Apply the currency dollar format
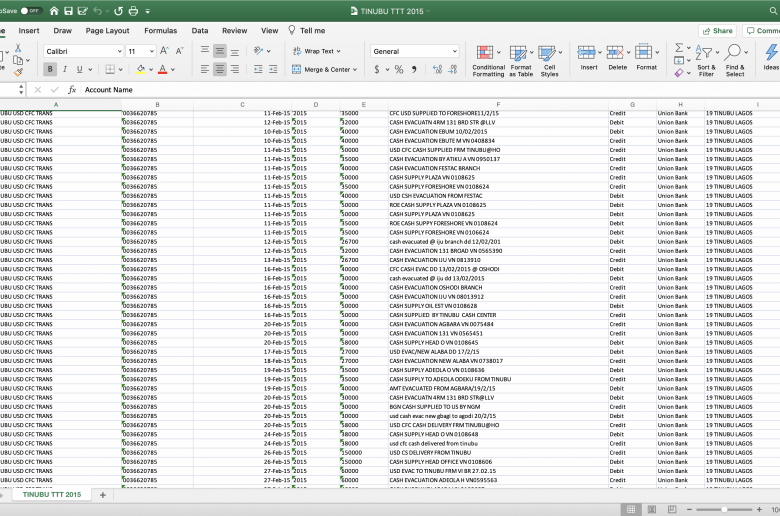Screen dimensions: 780x516 pyautogui.click(x=377, y=70)
